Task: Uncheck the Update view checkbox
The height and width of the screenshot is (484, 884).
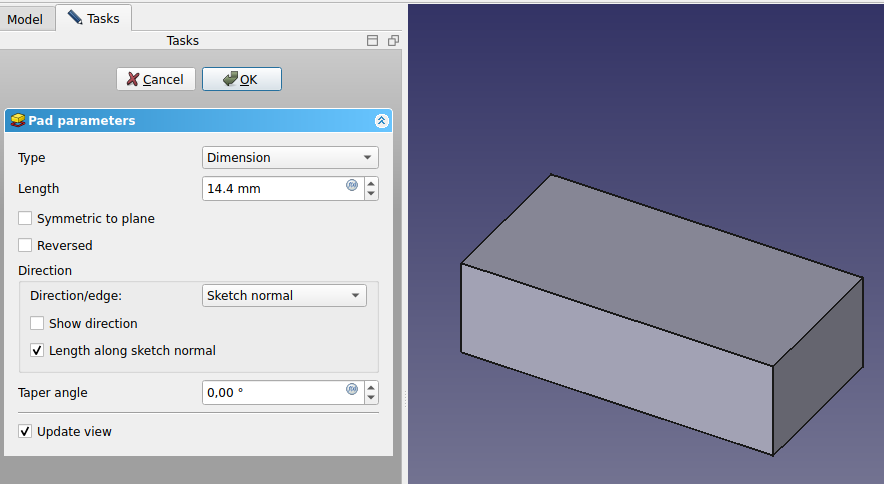Action: [x=25, y=432]
